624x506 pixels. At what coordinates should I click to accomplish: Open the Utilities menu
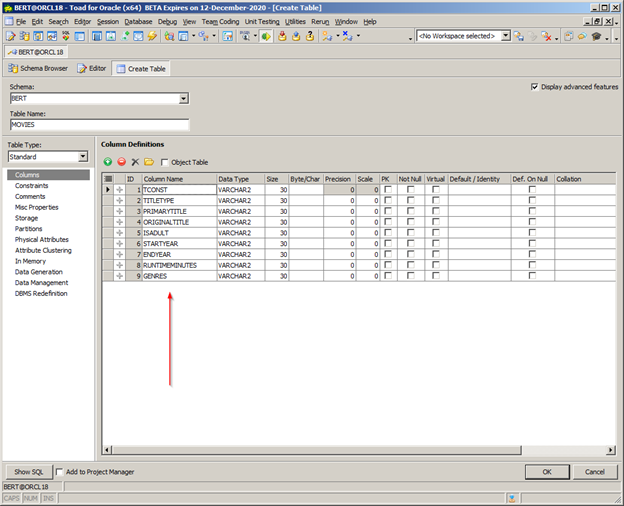295,21
